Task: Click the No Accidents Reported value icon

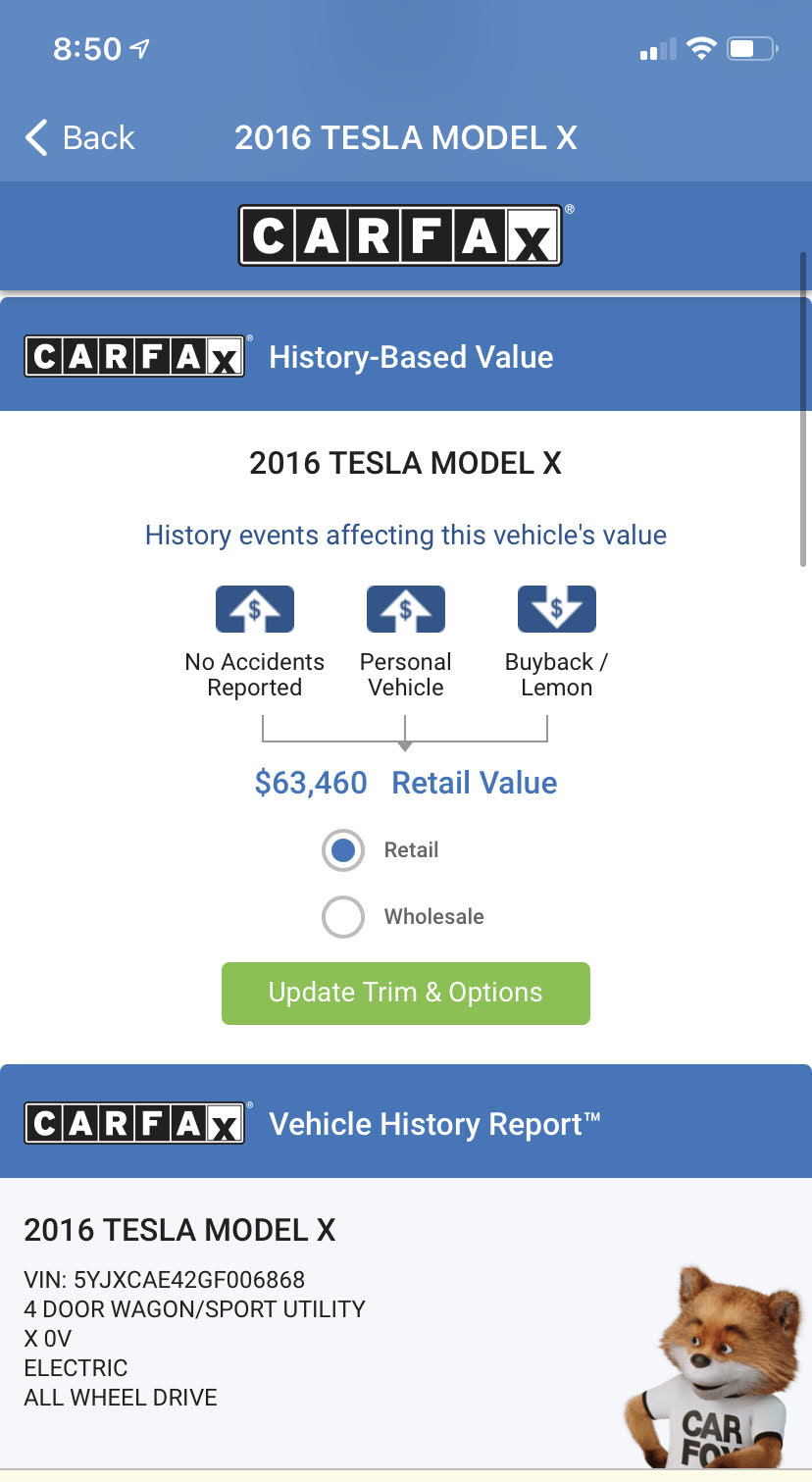Action: (254, 609)
